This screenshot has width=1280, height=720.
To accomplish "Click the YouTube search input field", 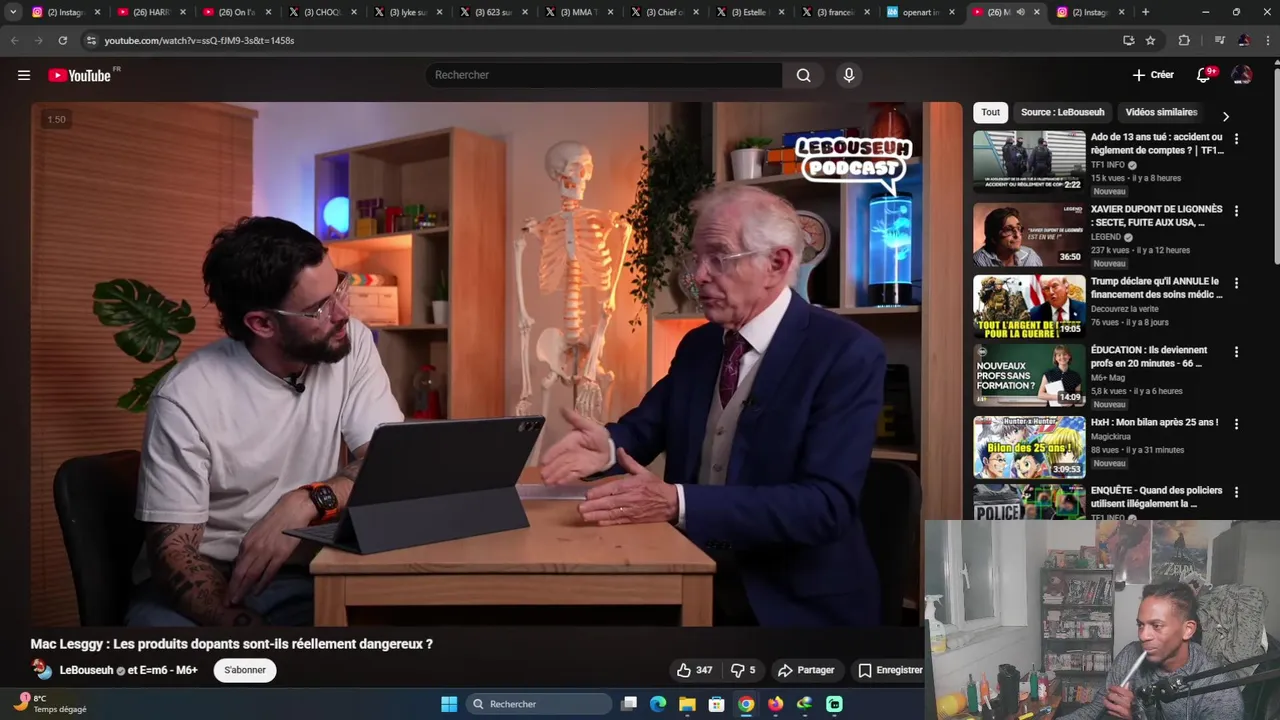I will 605,75.
